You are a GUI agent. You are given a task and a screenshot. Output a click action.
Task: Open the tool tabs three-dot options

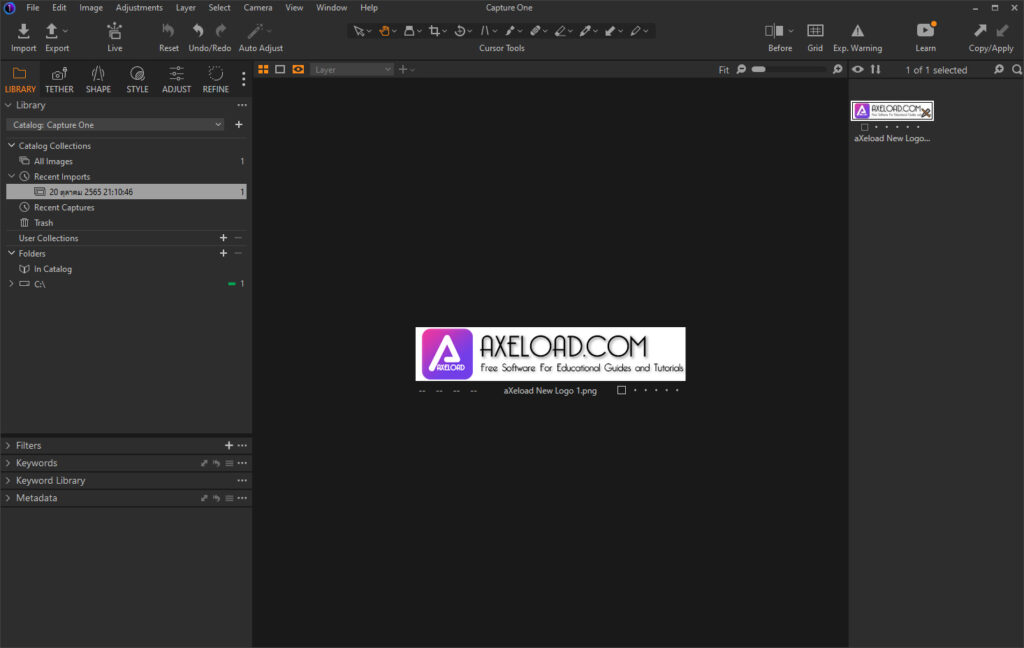pyautogui.click(x=244, y=79)
